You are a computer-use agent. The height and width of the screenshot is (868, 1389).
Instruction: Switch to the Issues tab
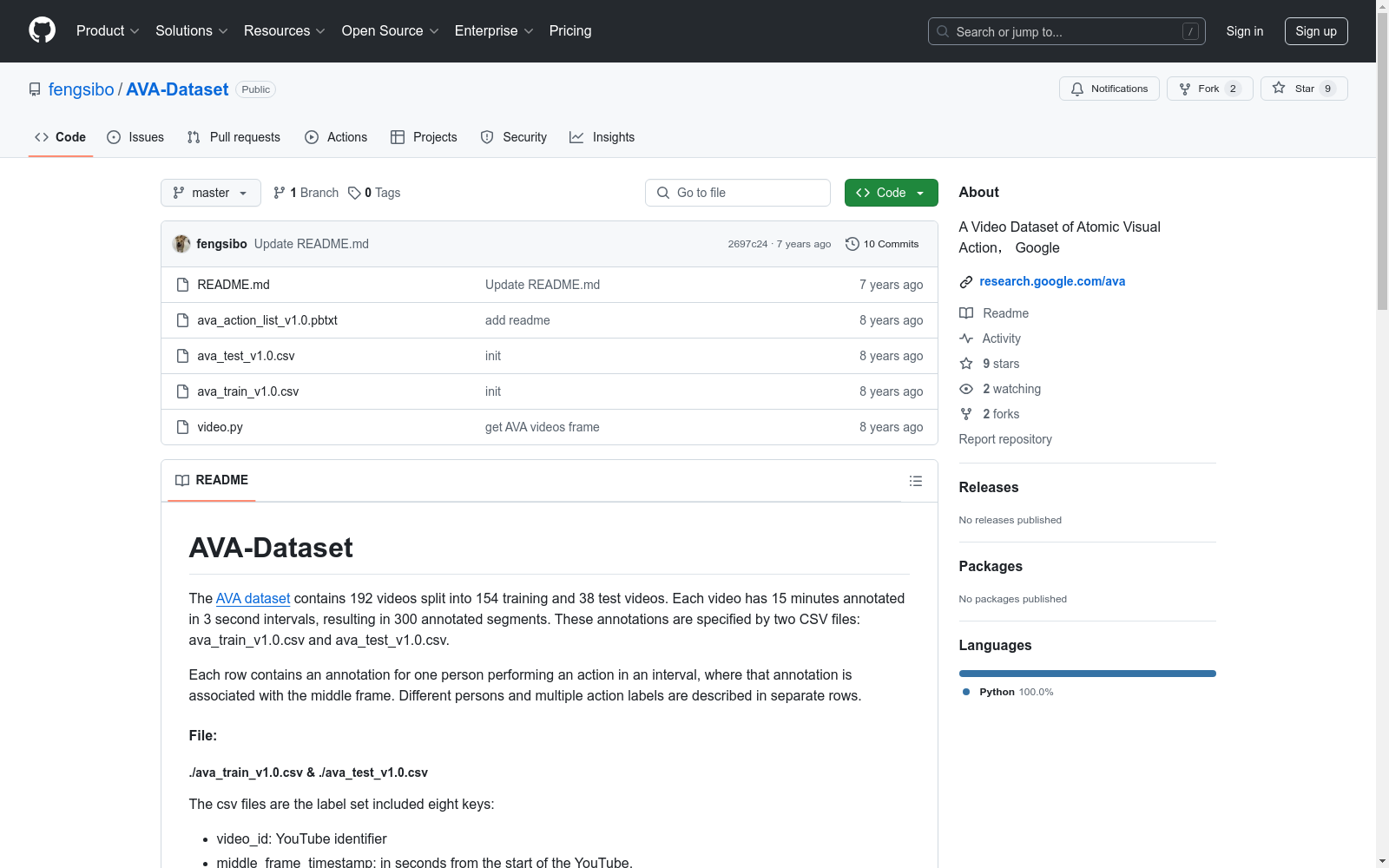tap(135, 137)
